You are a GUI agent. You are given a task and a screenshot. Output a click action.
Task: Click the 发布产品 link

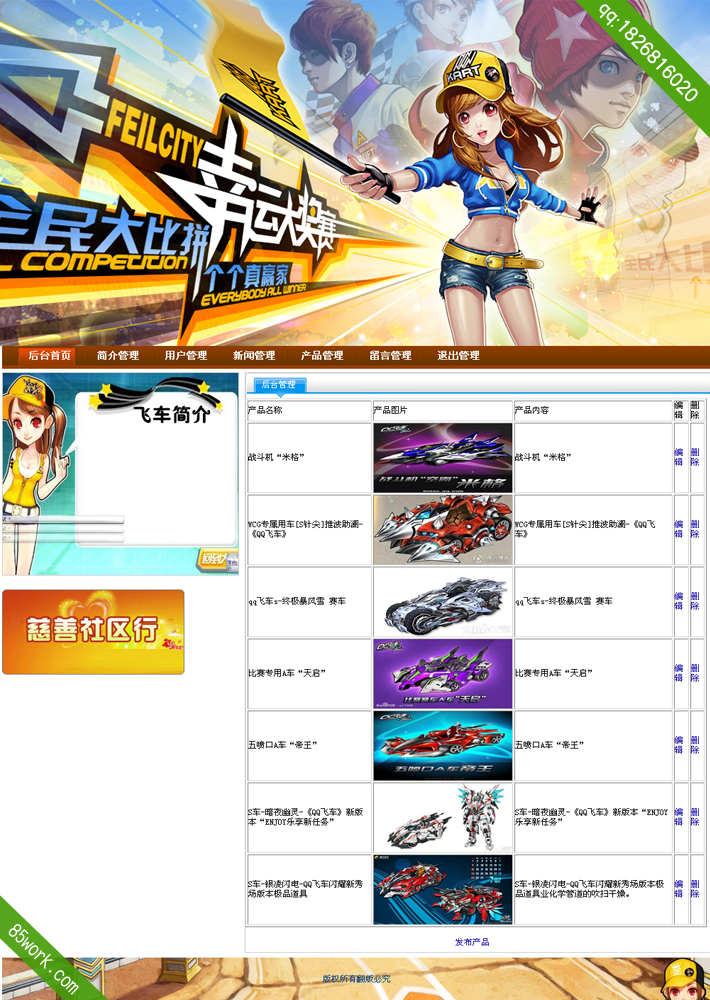[x=472, y=942]
